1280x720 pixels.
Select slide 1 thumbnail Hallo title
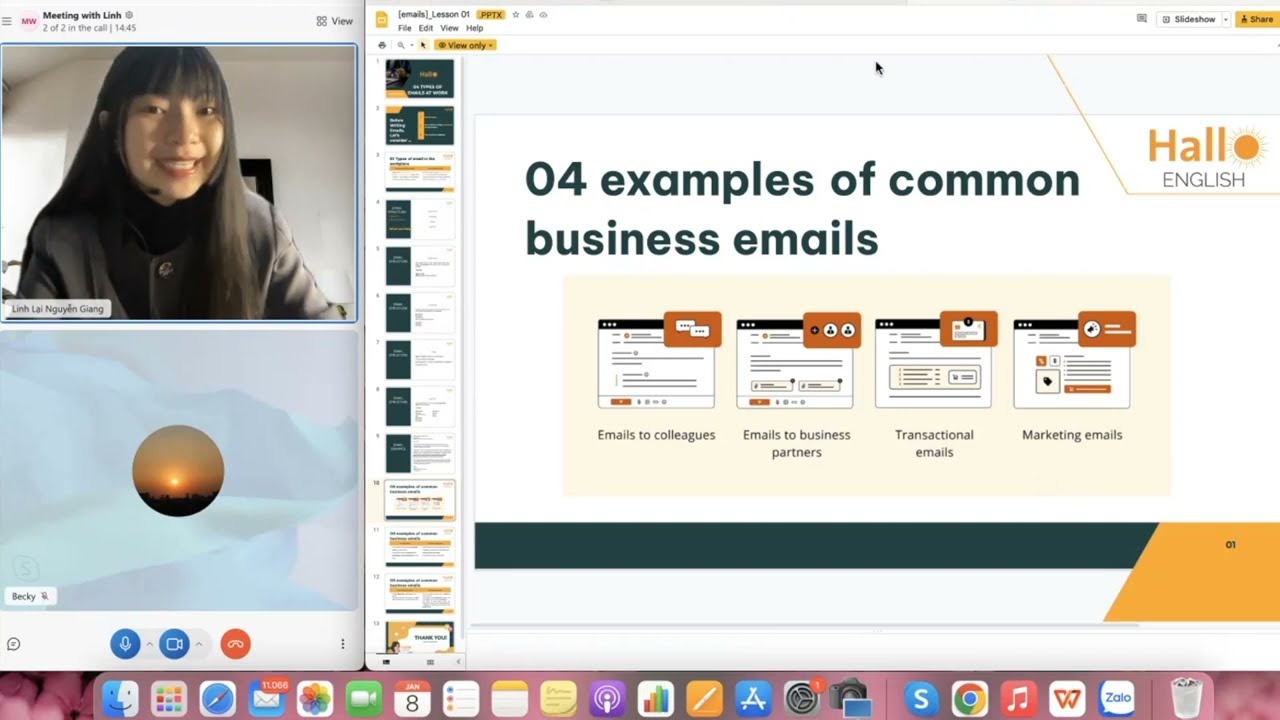point(420,78)
